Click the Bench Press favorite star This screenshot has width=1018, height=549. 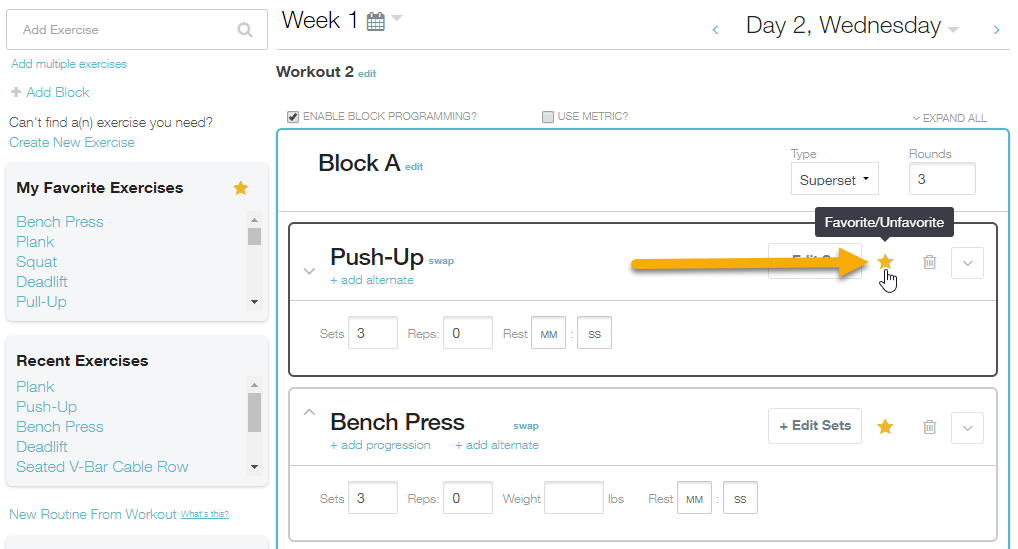[x=885, y=426]
